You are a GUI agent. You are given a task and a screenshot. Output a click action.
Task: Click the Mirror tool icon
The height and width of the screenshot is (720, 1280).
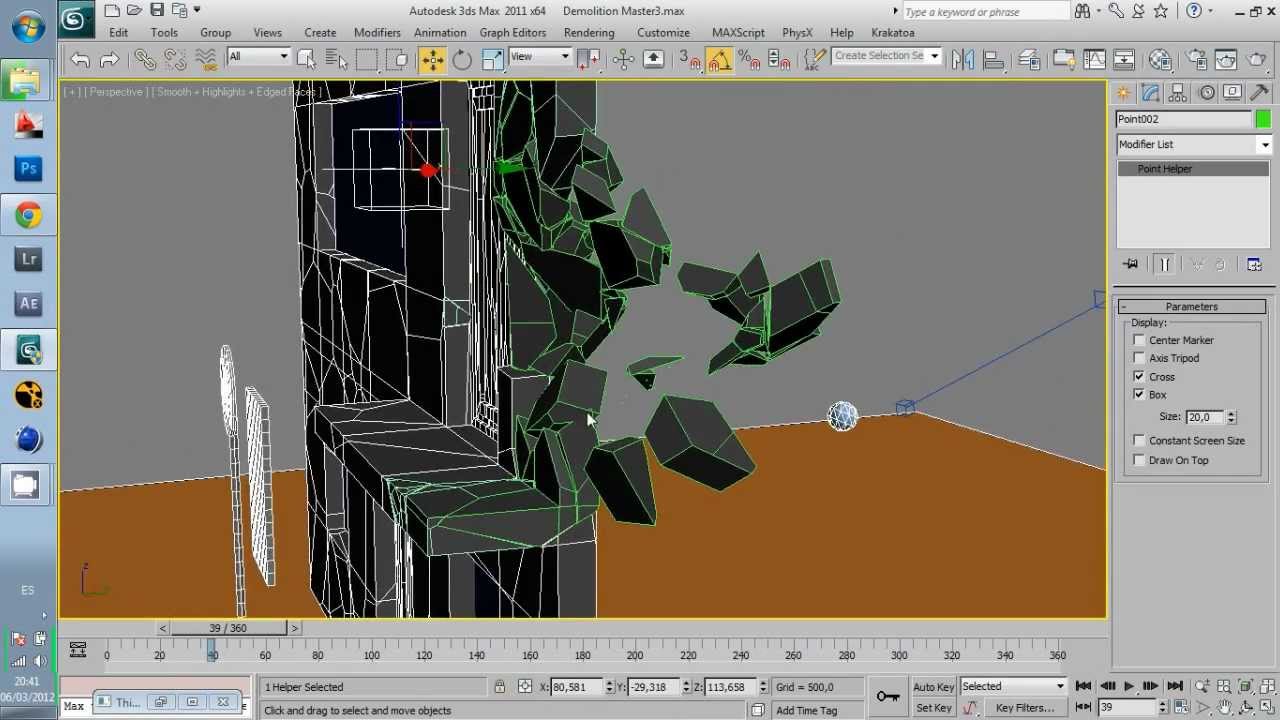coord(963,60)
